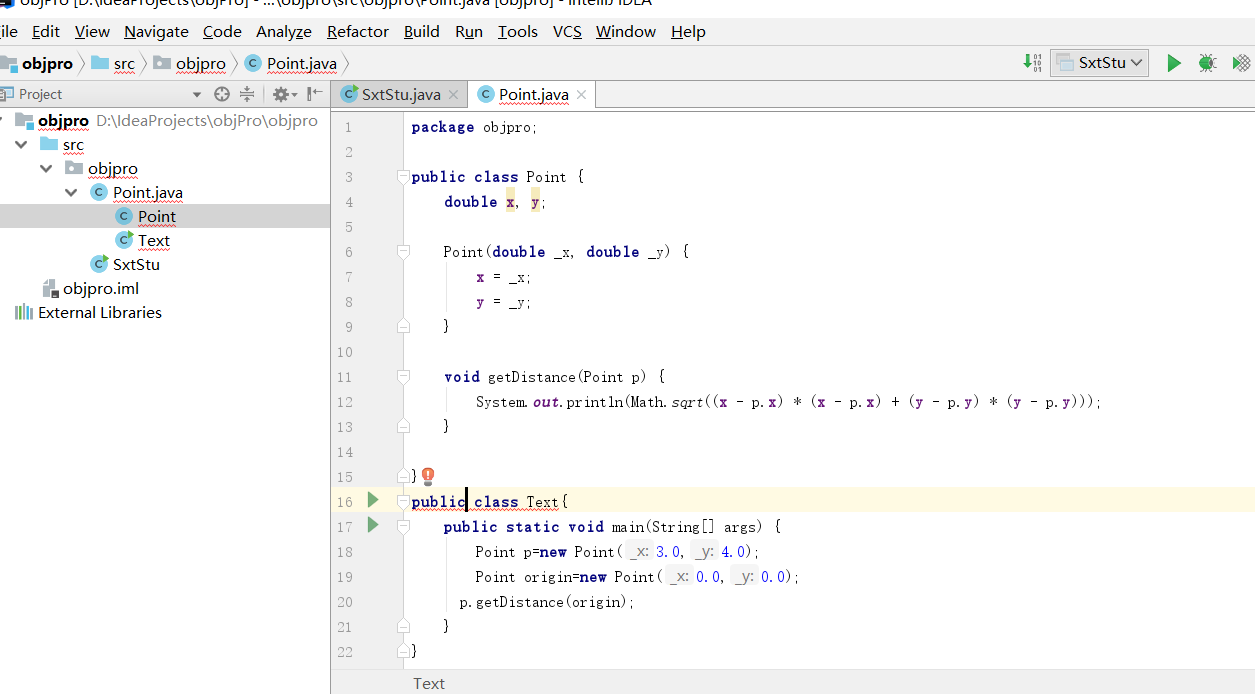Click Scroll from Source crosshair icon

point(222,94)
